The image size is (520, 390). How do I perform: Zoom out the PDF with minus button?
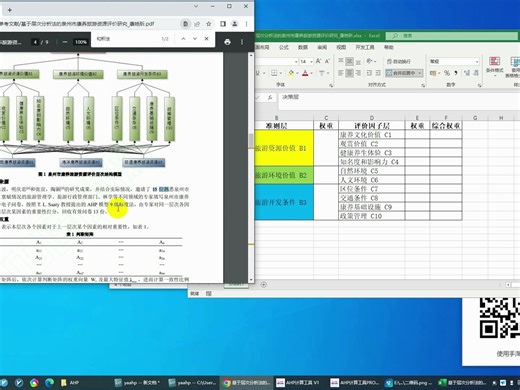pos(65,42)
